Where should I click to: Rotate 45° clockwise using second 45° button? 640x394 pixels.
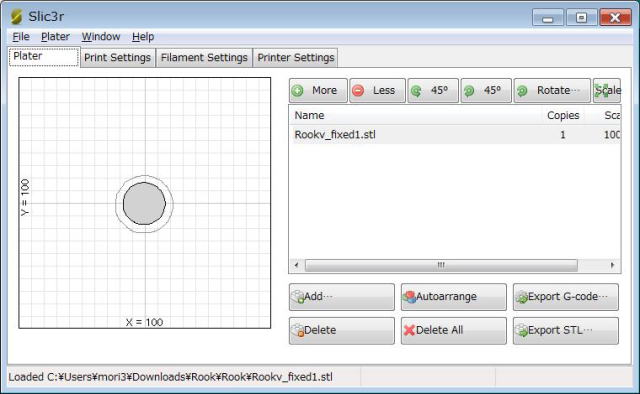(x=486, y=90)
